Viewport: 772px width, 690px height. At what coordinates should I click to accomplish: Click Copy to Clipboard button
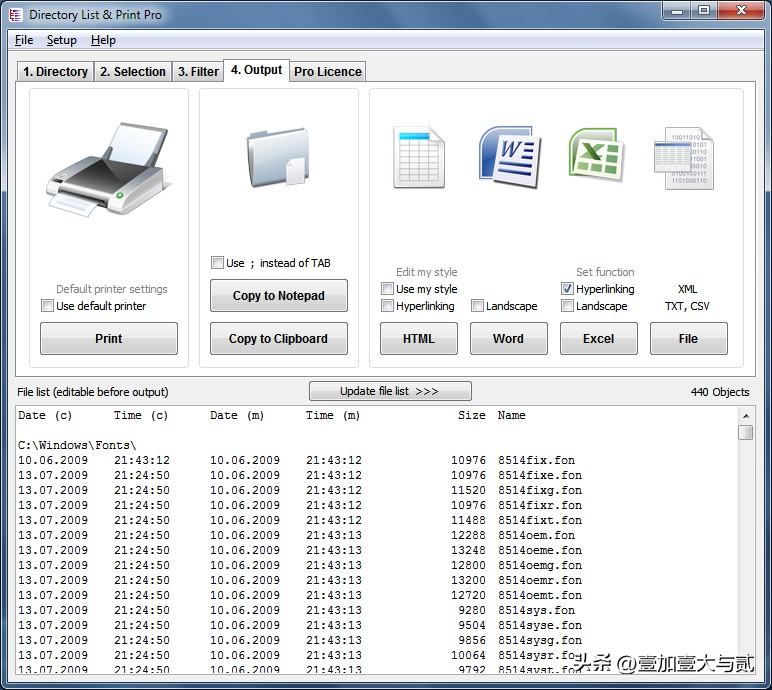pos(279,338)
